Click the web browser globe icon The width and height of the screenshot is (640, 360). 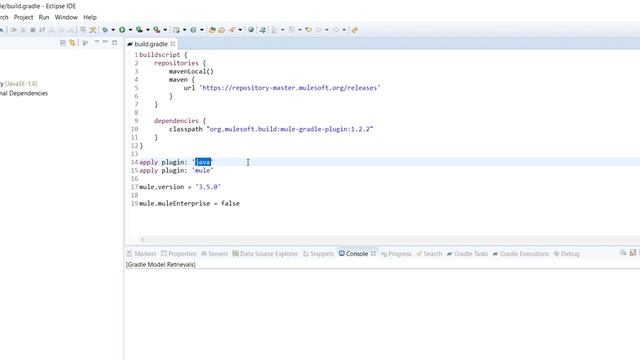click(251, 30)
